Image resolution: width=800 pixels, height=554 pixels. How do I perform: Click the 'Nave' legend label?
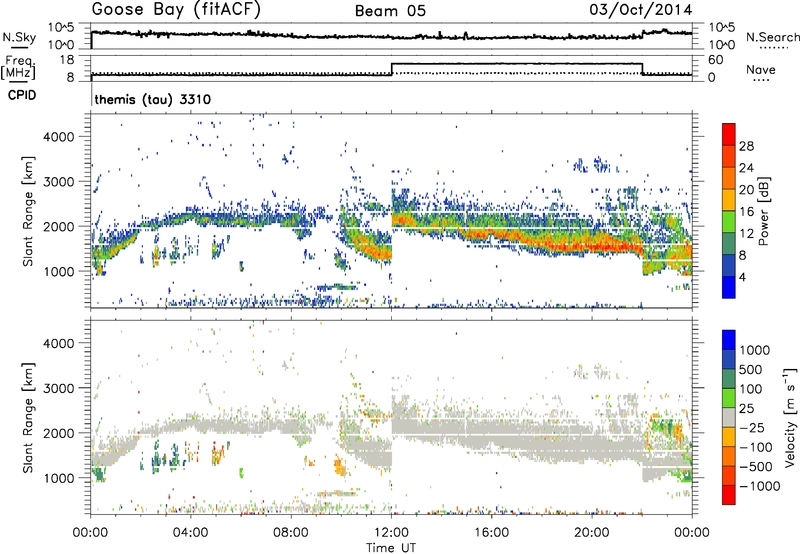pyautogui.click(x=761, y=70)
